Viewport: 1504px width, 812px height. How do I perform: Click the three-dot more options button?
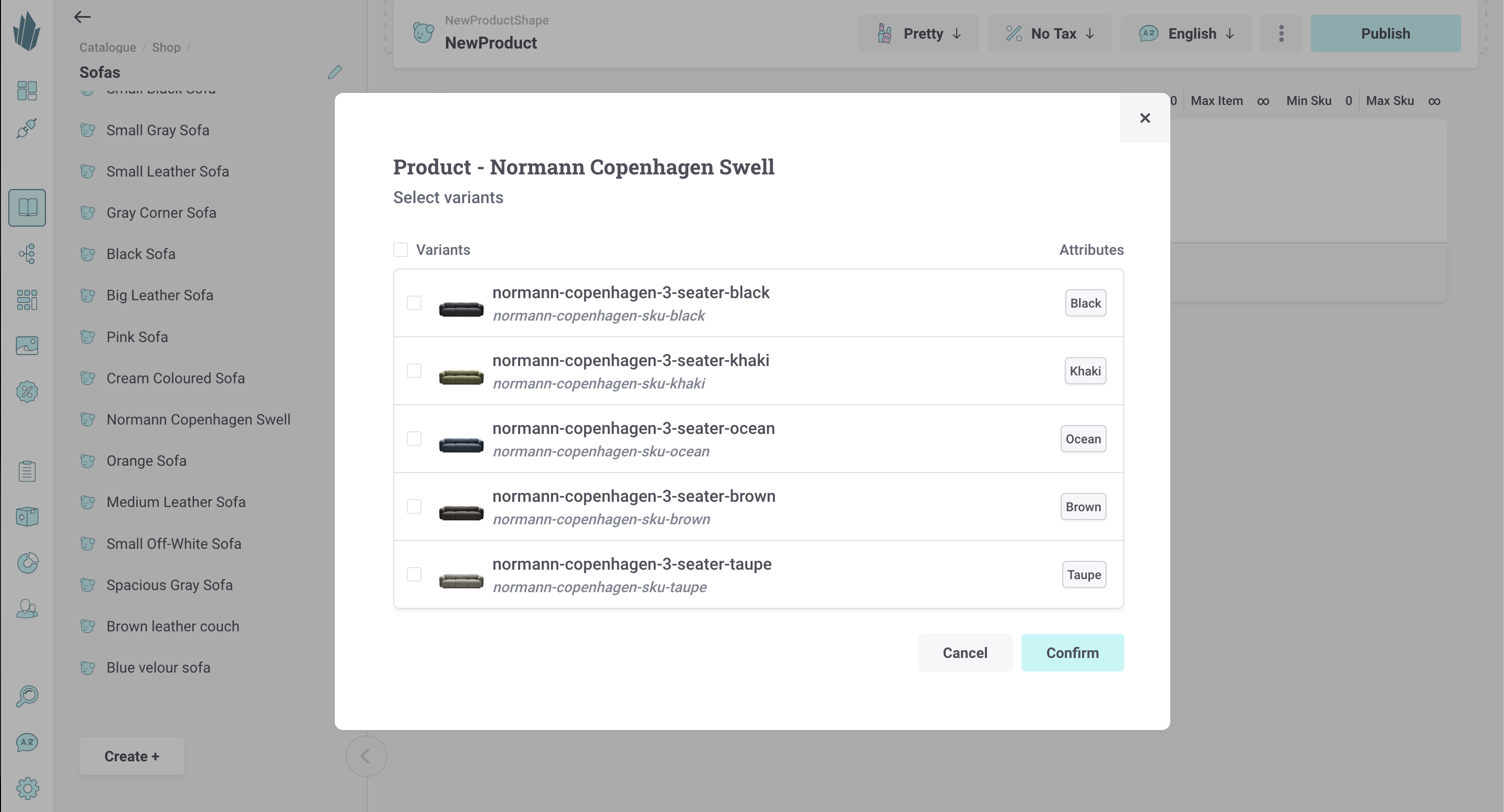pyautogui.click(x=1281, y=33)
